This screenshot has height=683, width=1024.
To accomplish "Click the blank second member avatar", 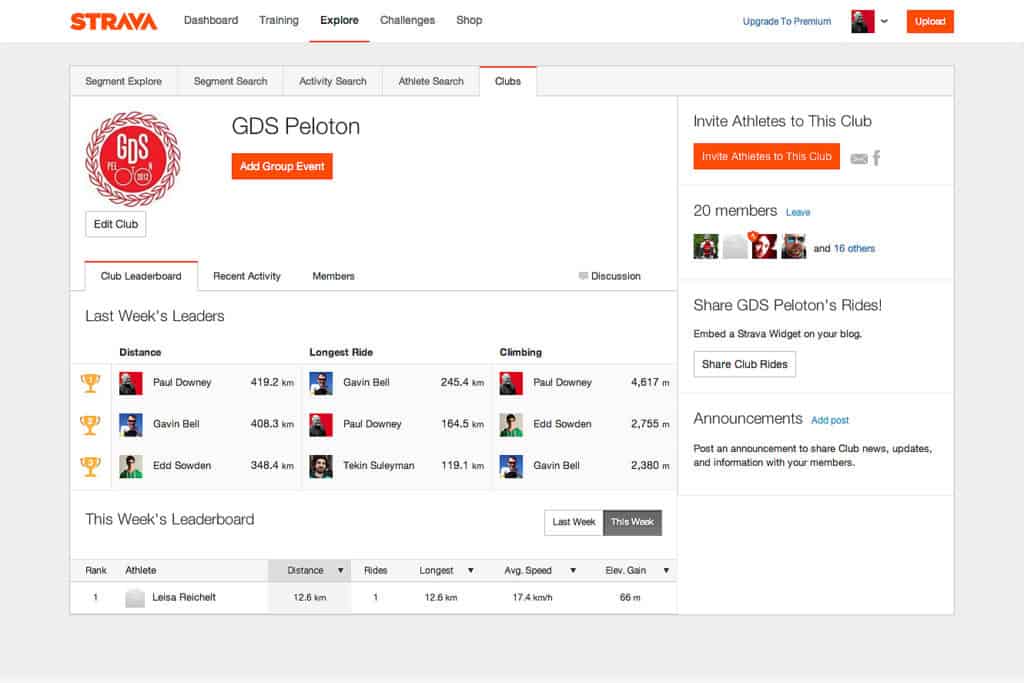I will coord(735,246).
